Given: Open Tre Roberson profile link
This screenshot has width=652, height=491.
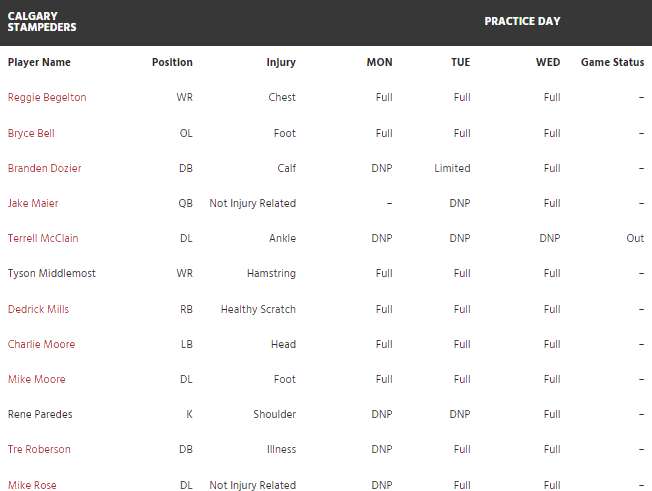Looking at the screenshot, I should [x=39, y=449].
